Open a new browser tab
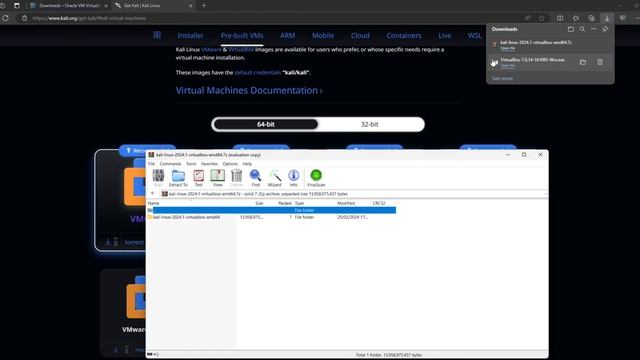Screen dimensions: 640x360 (204, 6)
